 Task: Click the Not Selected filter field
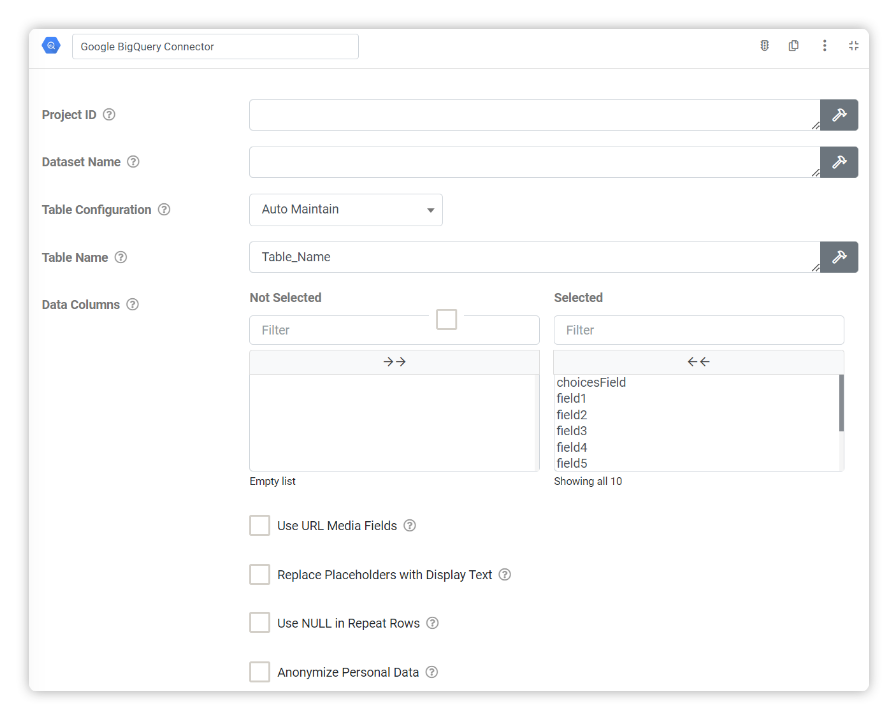(395, 330)
